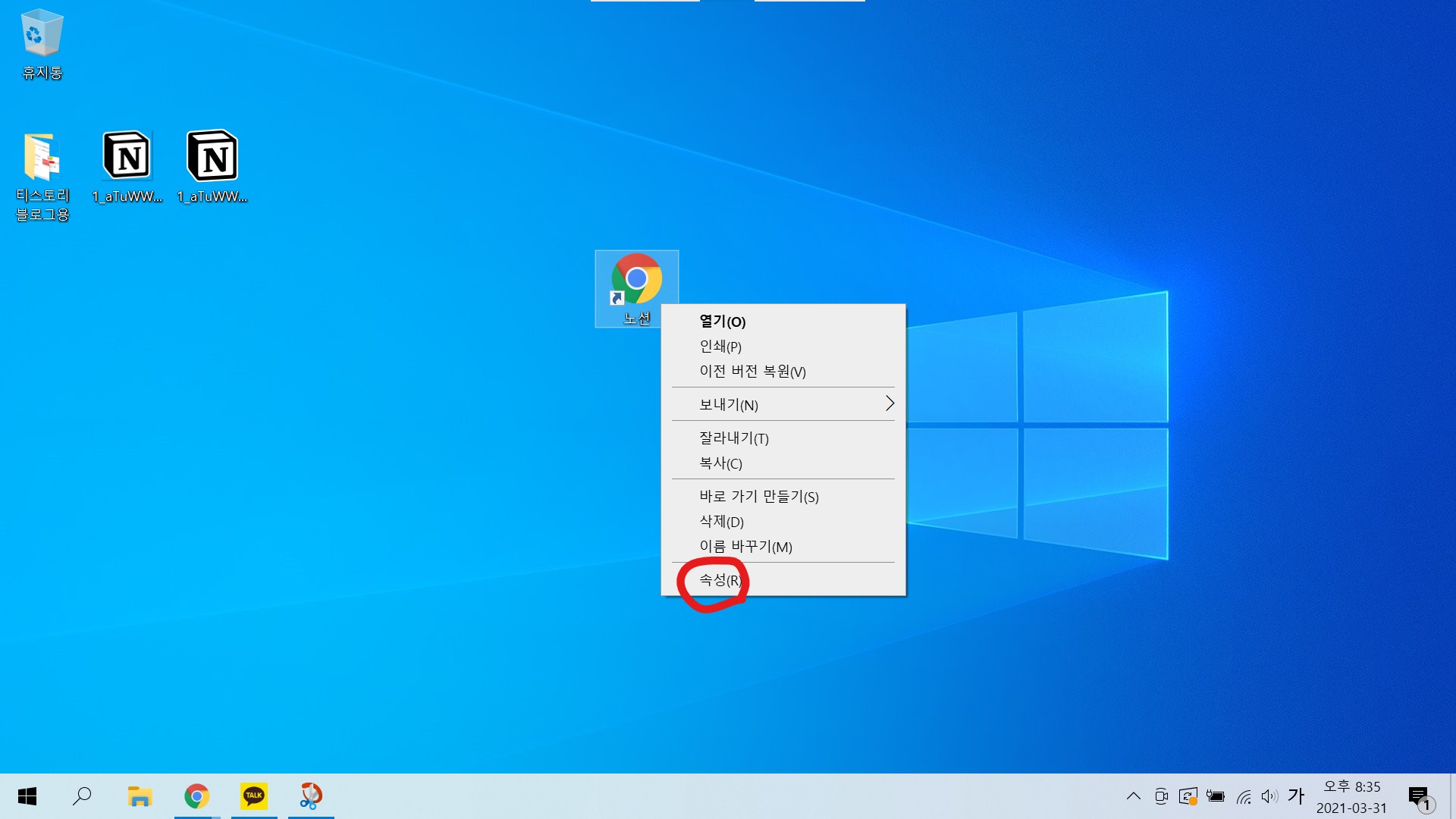
Task: Open the volume speaker control
Action: (x=1269, y=796)
